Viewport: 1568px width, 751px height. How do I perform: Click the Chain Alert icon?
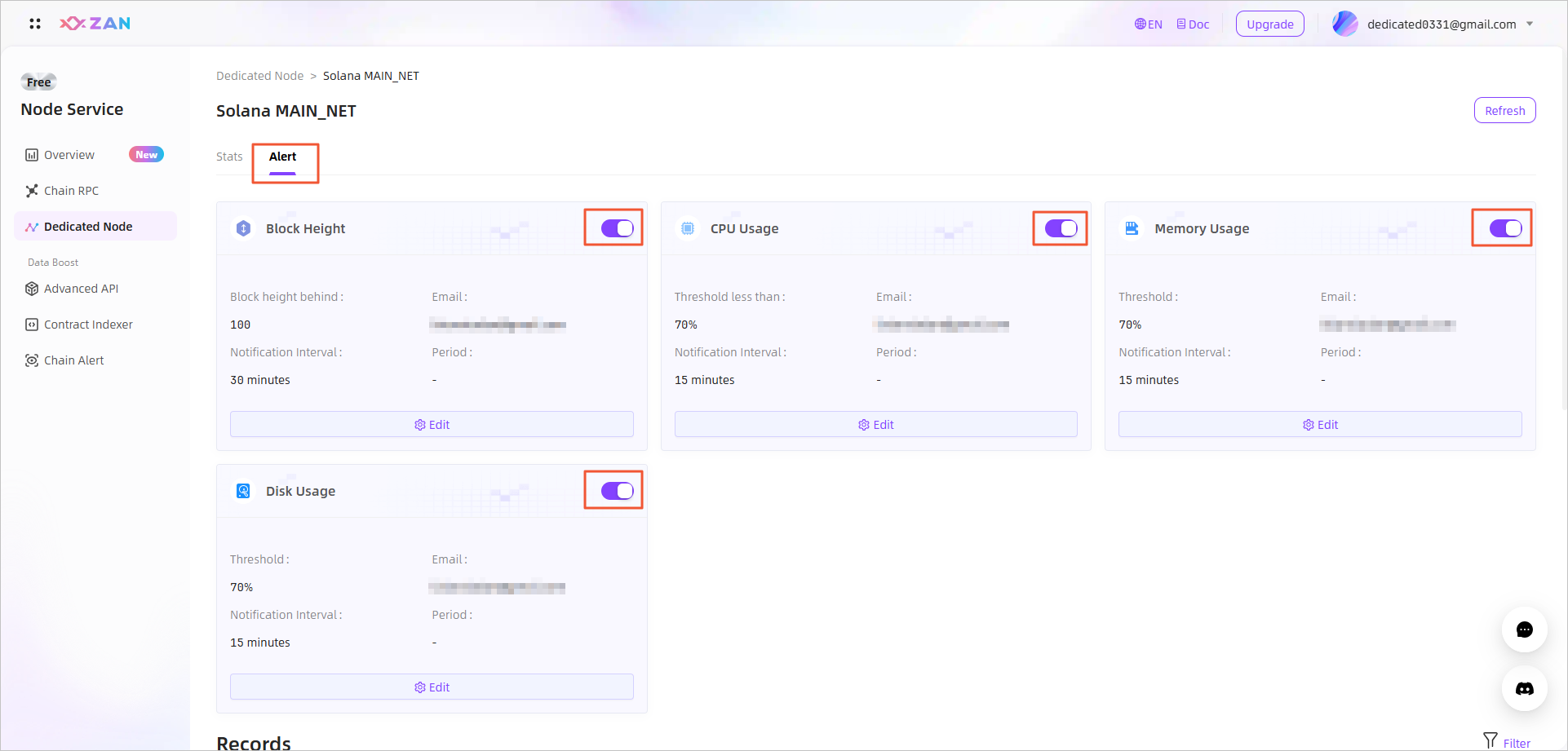coord(32,360)
